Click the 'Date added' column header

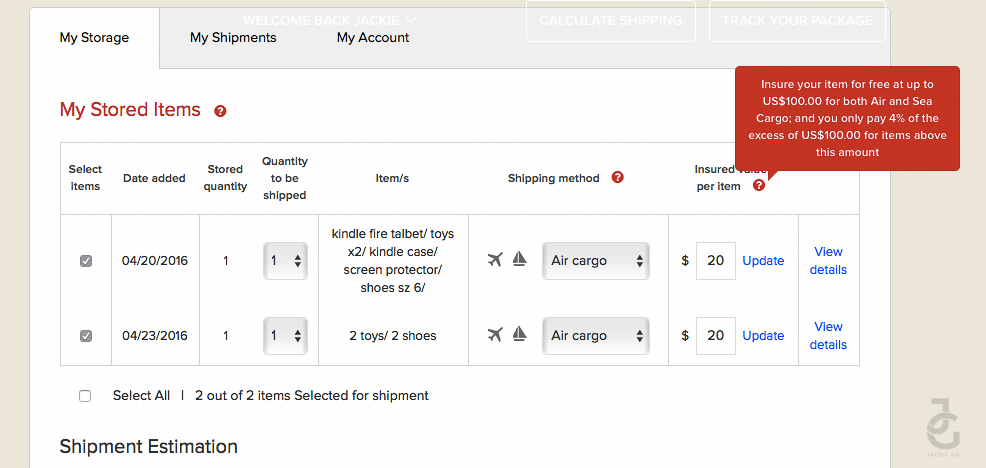tap(154, 178)
